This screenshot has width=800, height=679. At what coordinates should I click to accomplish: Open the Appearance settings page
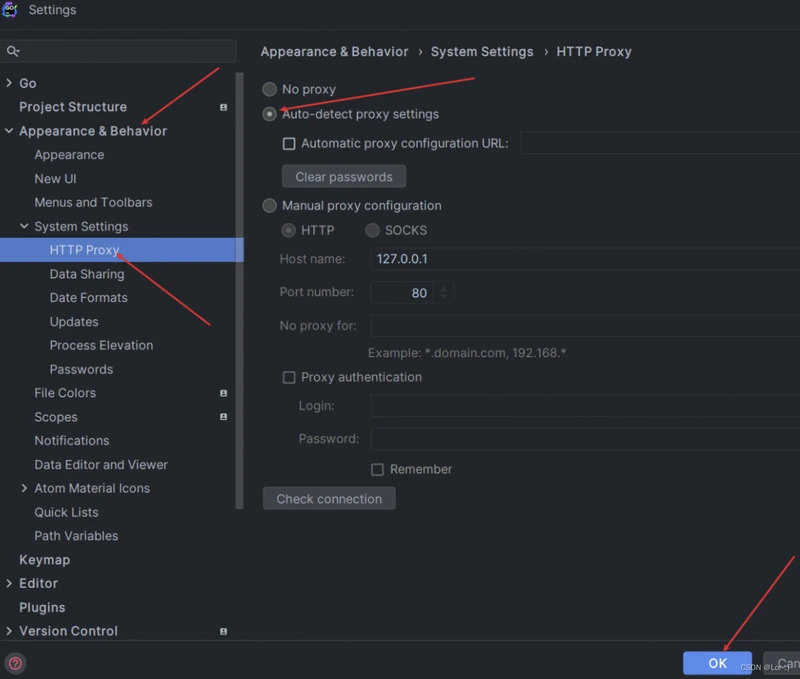pyautogui.click(x=69, y=155)
